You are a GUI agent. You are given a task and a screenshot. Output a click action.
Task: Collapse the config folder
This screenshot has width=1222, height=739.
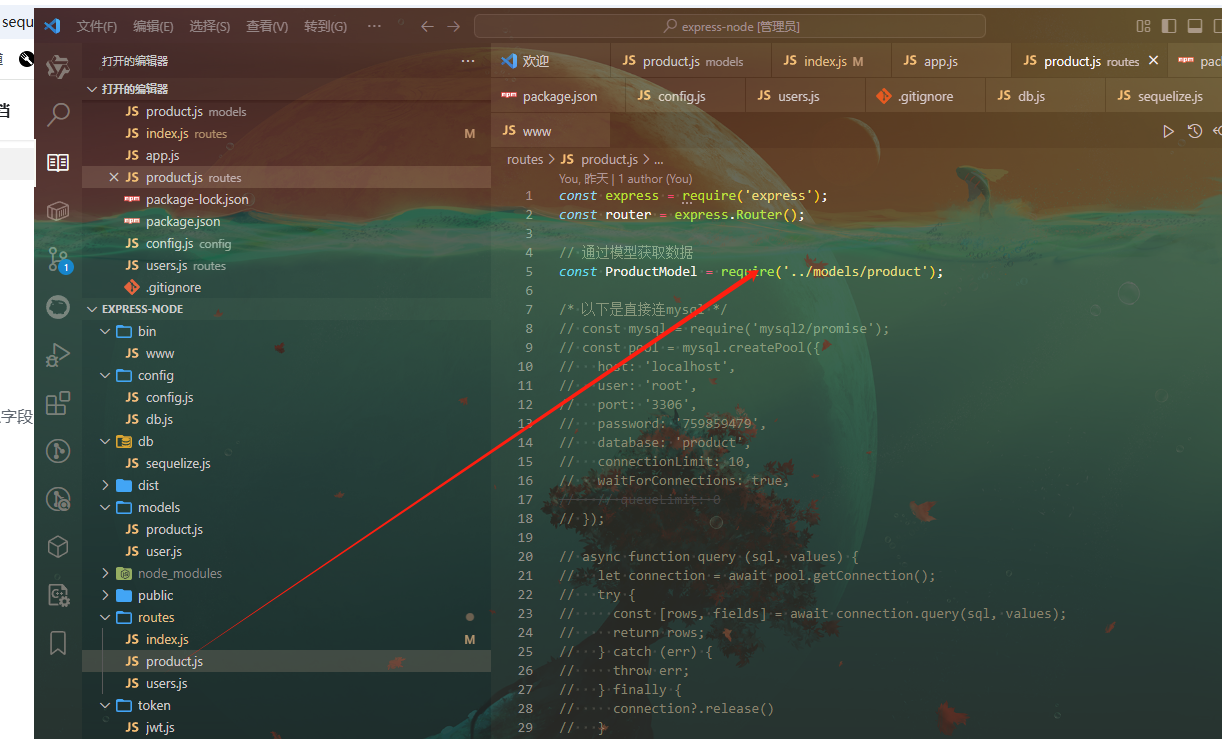coord(105,375)
